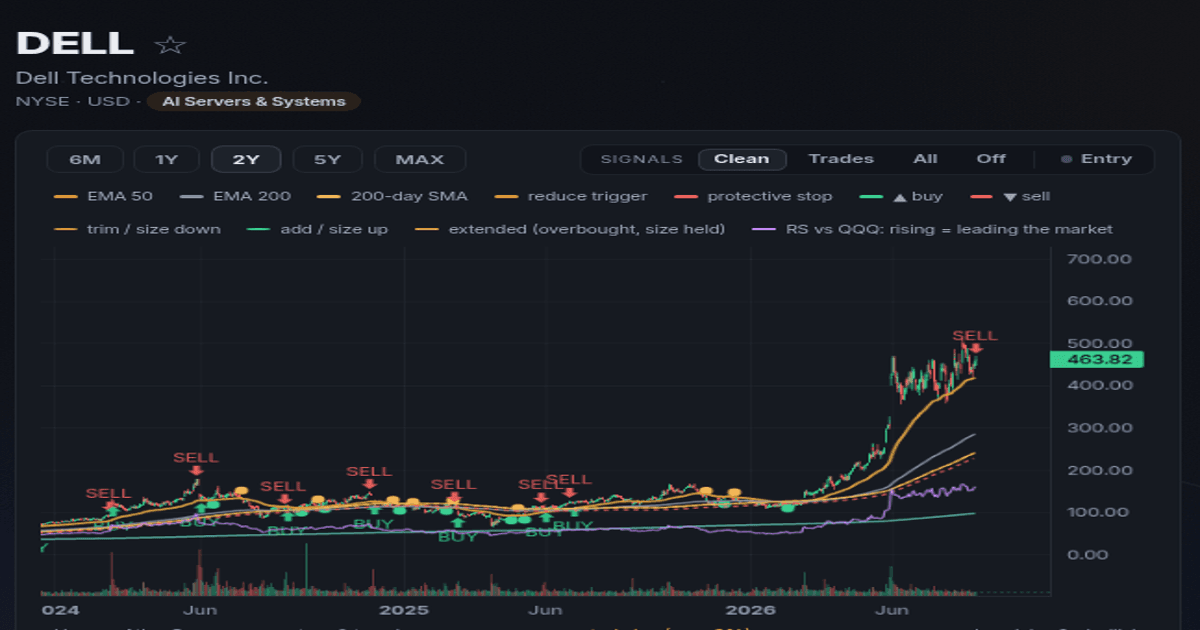This screenshot has width=1200, height=630.
Task: Click the latest SELL marker near 500
Action: click(975, 341)
